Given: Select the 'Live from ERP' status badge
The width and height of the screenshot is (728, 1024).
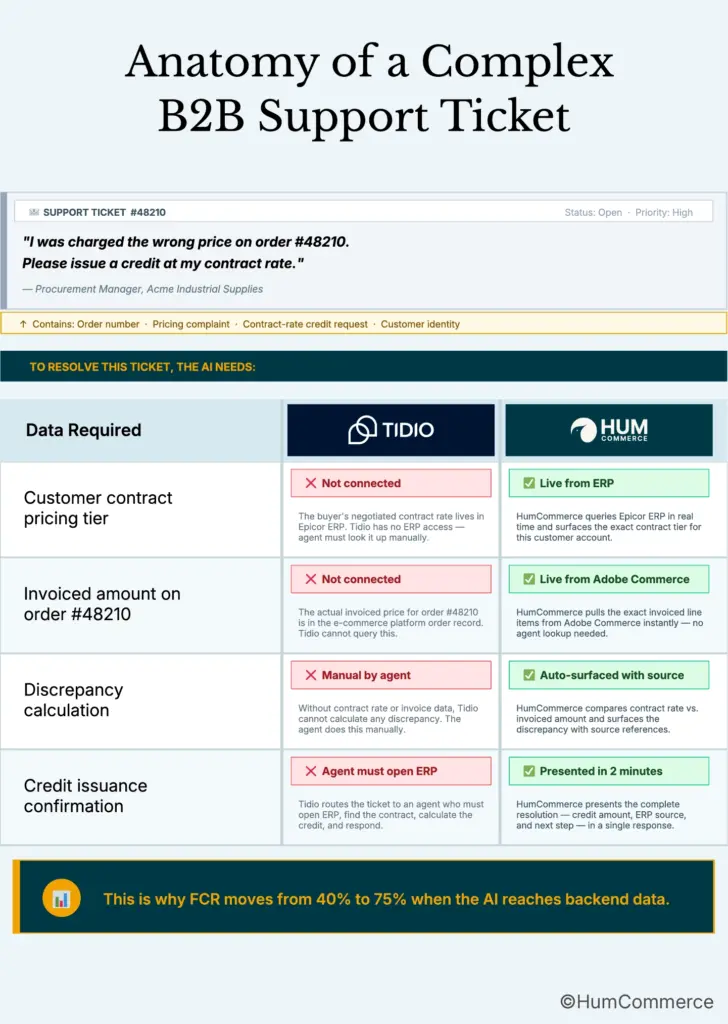Looking at the screenshot, I should 609,483.
